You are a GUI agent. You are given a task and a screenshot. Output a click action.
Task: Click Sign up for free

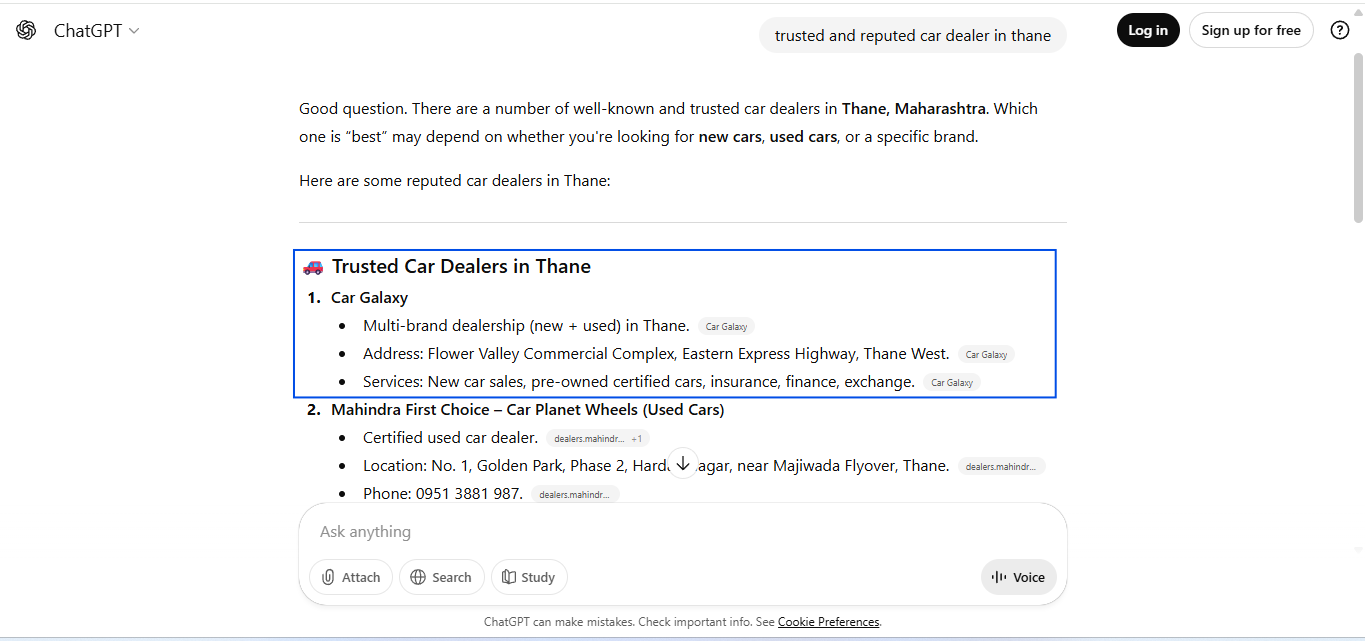pyautogui.click(x=1251, y=30)
